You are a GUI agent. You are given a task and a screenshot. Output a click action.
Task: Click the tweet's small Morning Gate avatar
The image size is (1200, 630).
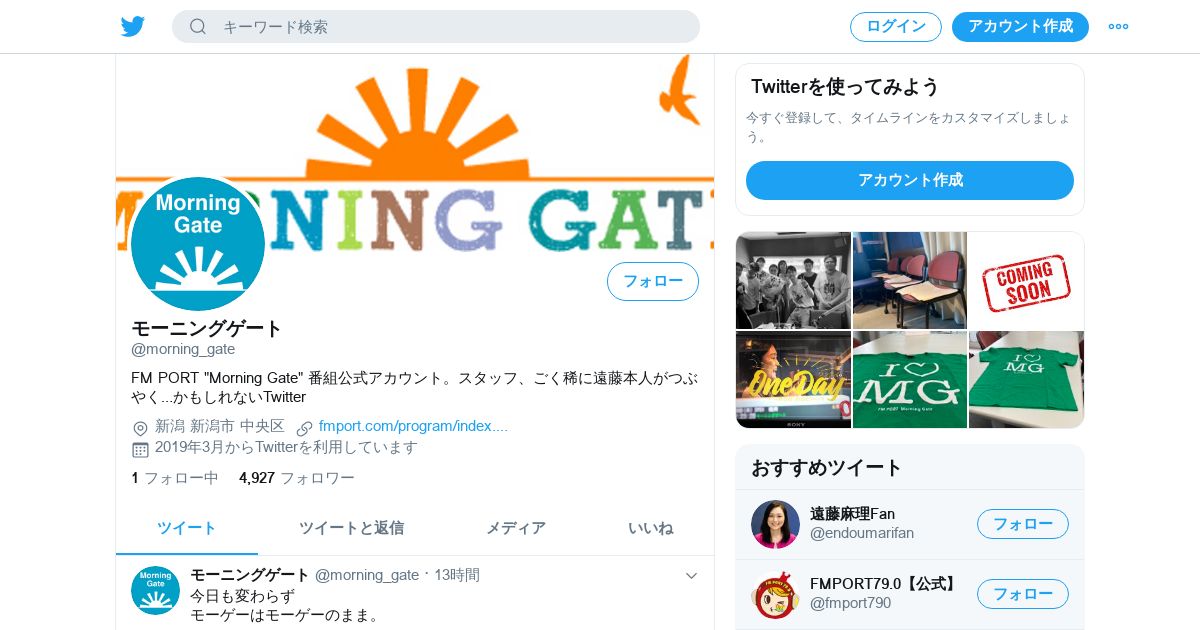coord(155,590)
